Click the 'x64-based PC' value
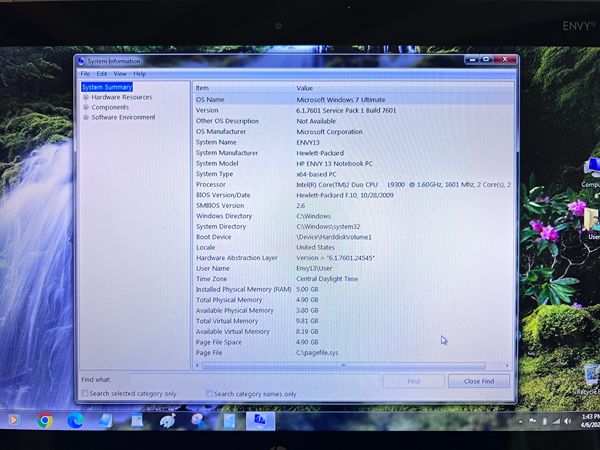The image size is (600, 450). [316, 174]
